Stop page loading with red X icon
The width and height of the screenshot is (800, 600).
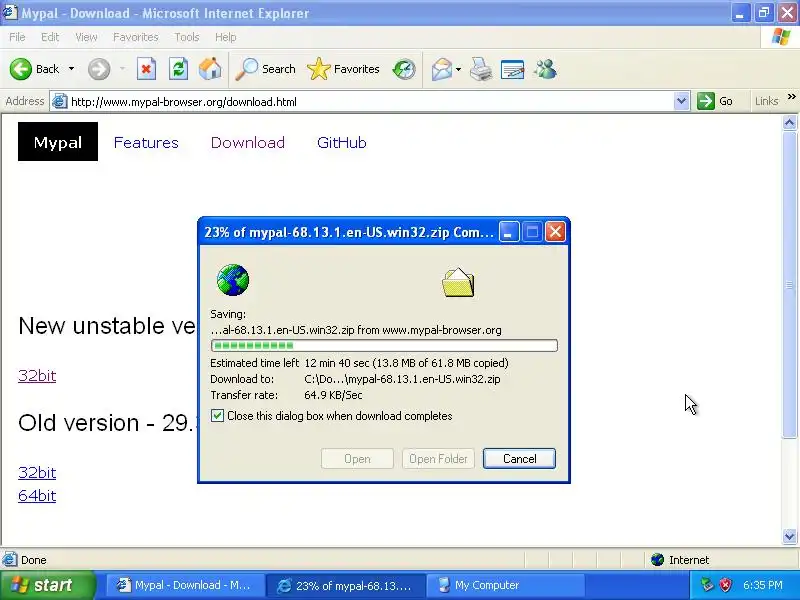pos(146,69)
